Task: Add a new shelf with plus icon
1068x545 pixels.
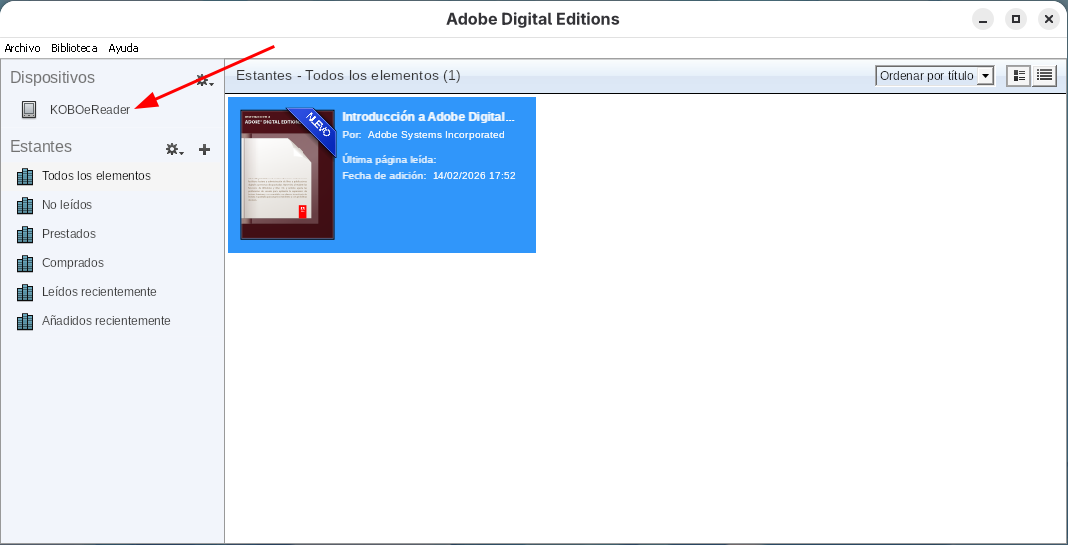Action: pos(204,149)
